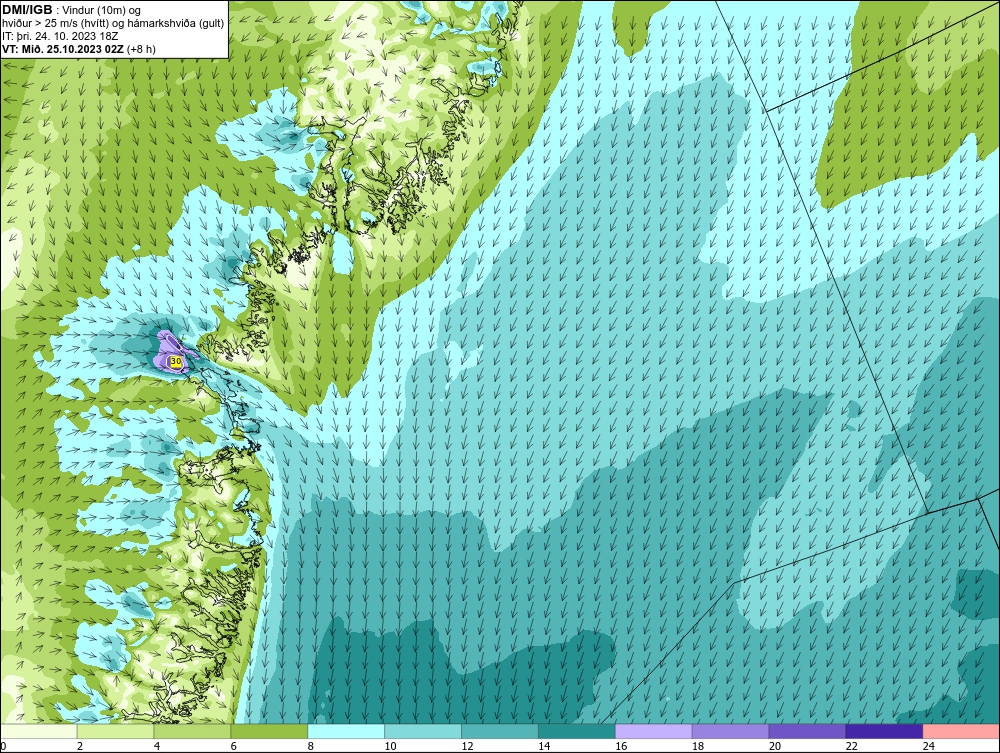1000x753 pixels.
Task: Click the 10–12 m/s light teal swatch
Action: 423,731
